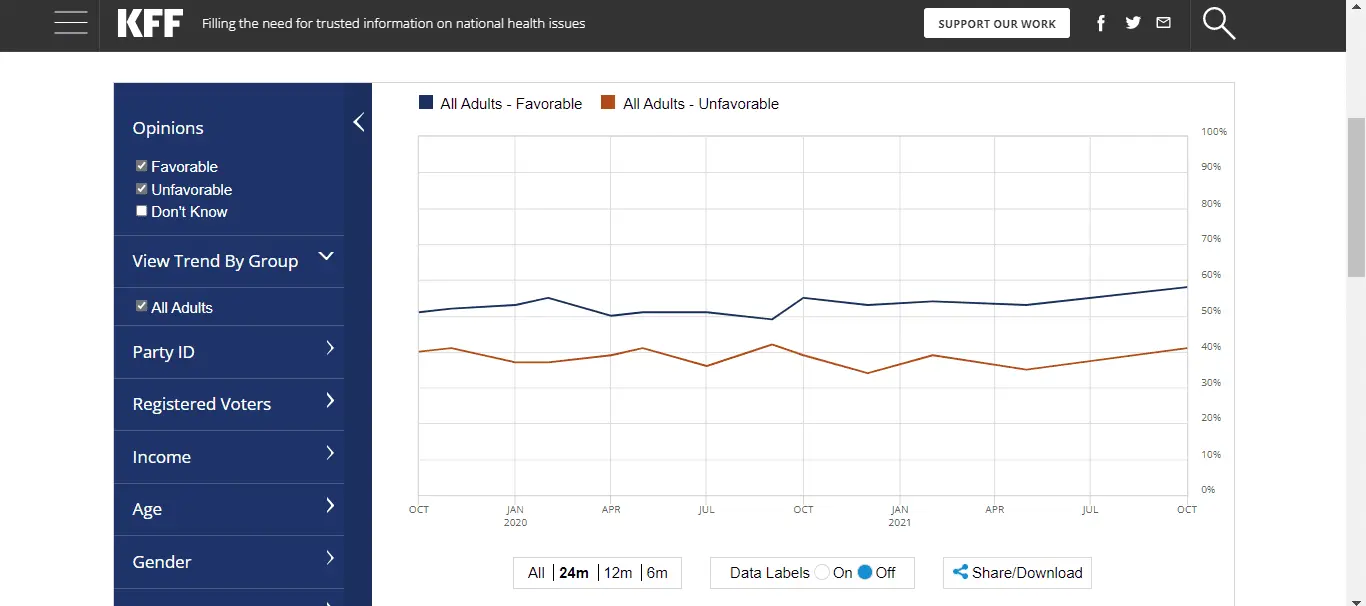Turn data labels On
Viewport: 1366px width, 606px height.
tap(823, 573)
